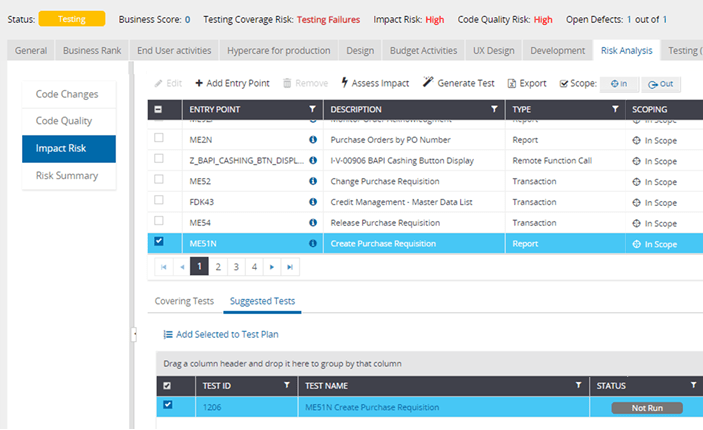Tick the checkbox for FDK43 row
The image size is (703, 430).
click(159, 200)
